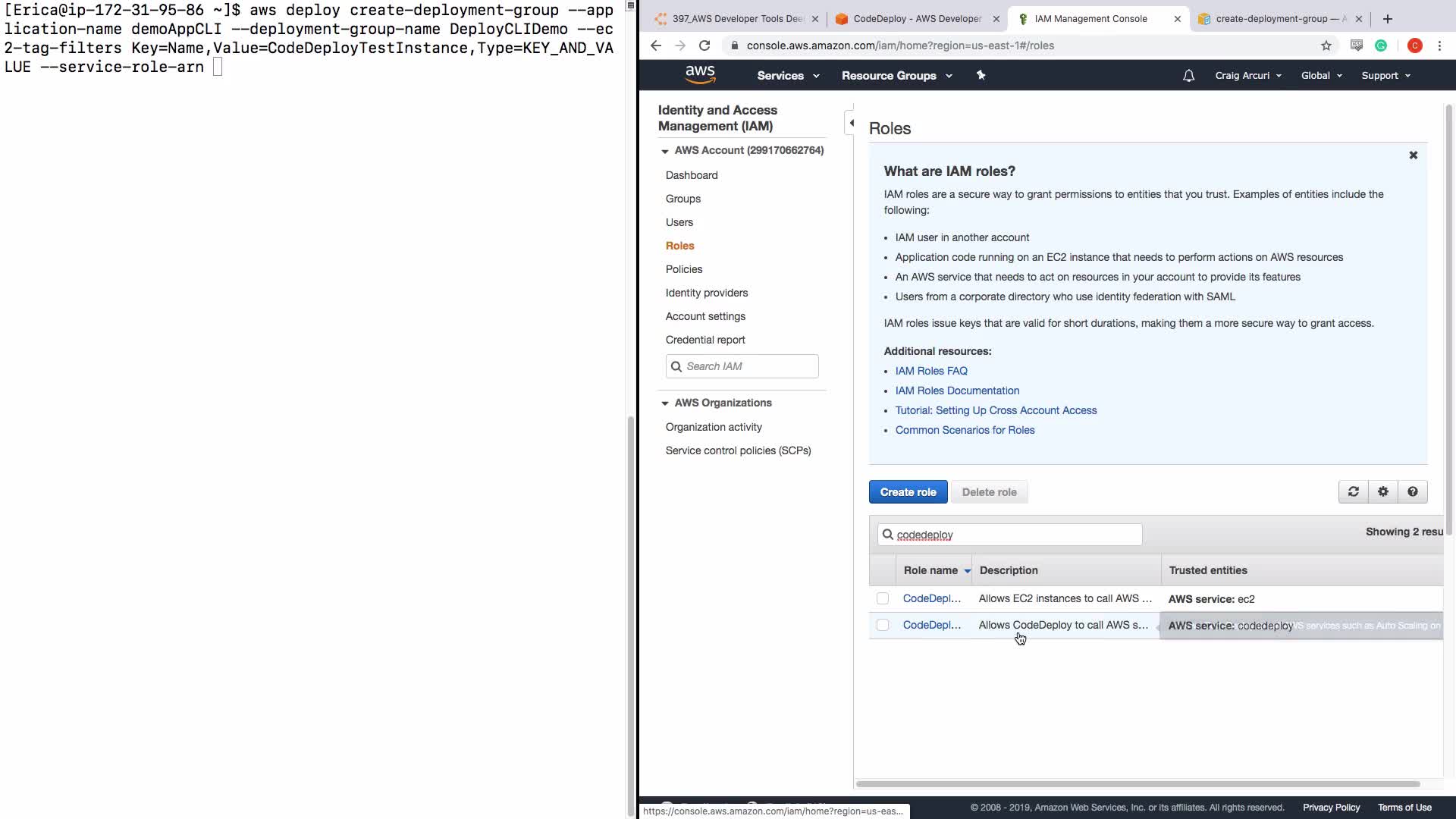Bookmark page with the star icon
Screen dimensions: 1456x819
tap(1326, 45)
